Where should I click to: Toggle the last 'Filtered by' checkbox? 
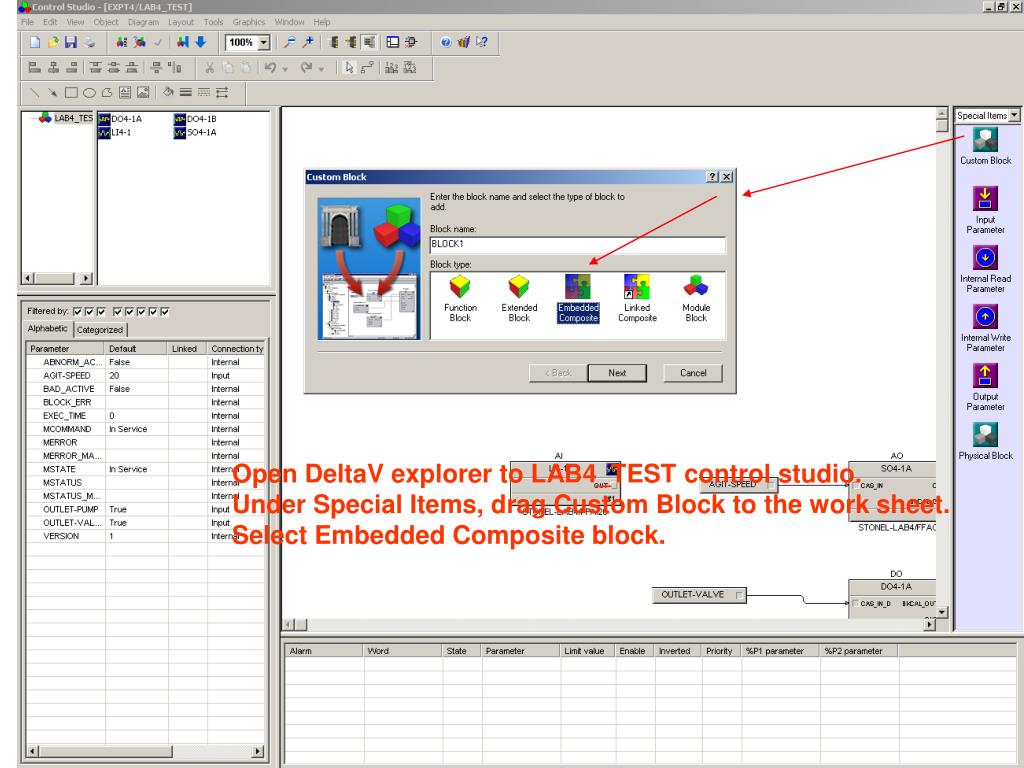(165, 312)
